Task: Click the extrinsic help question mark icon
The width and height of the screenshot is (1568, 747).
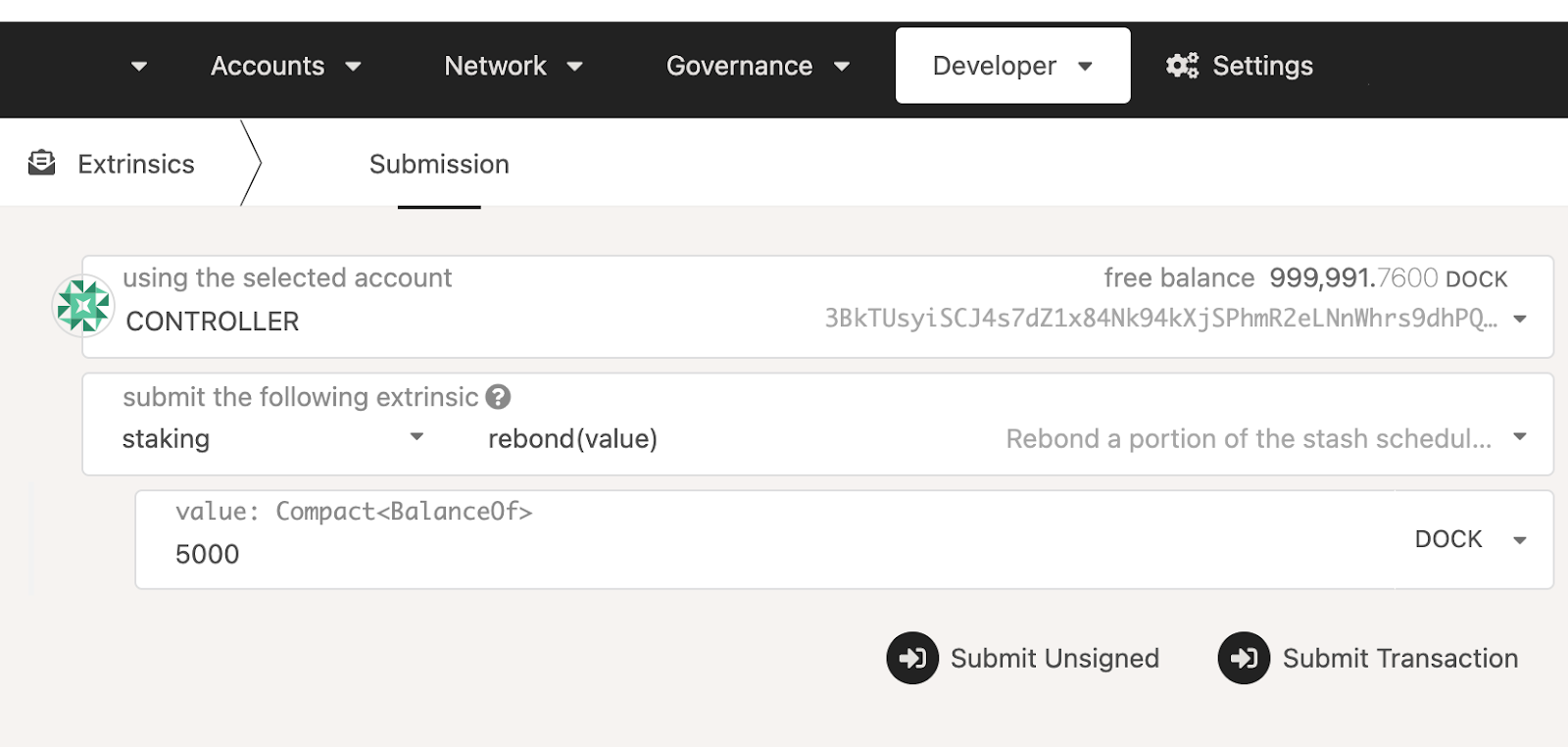Action: point(498,397)
